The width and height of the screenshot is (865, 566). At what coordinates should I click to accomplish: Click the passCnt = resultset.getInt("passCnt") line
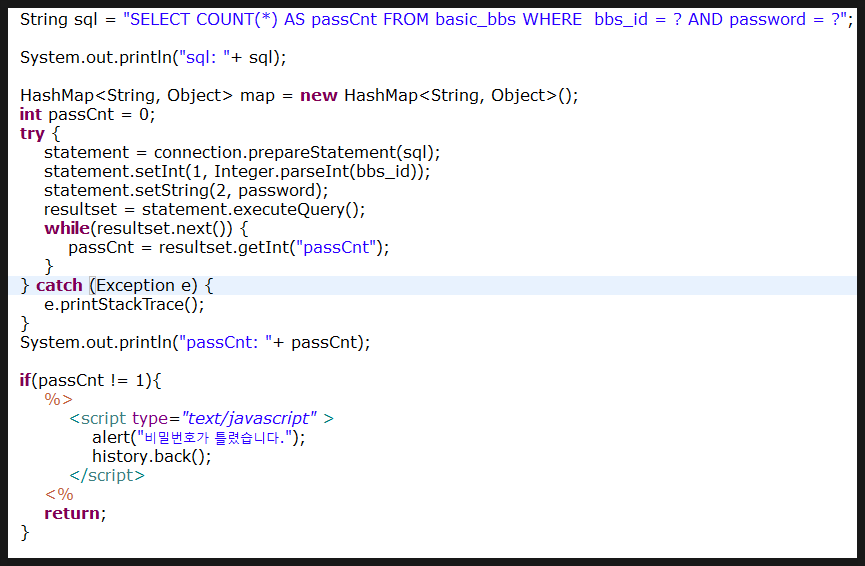228,248
